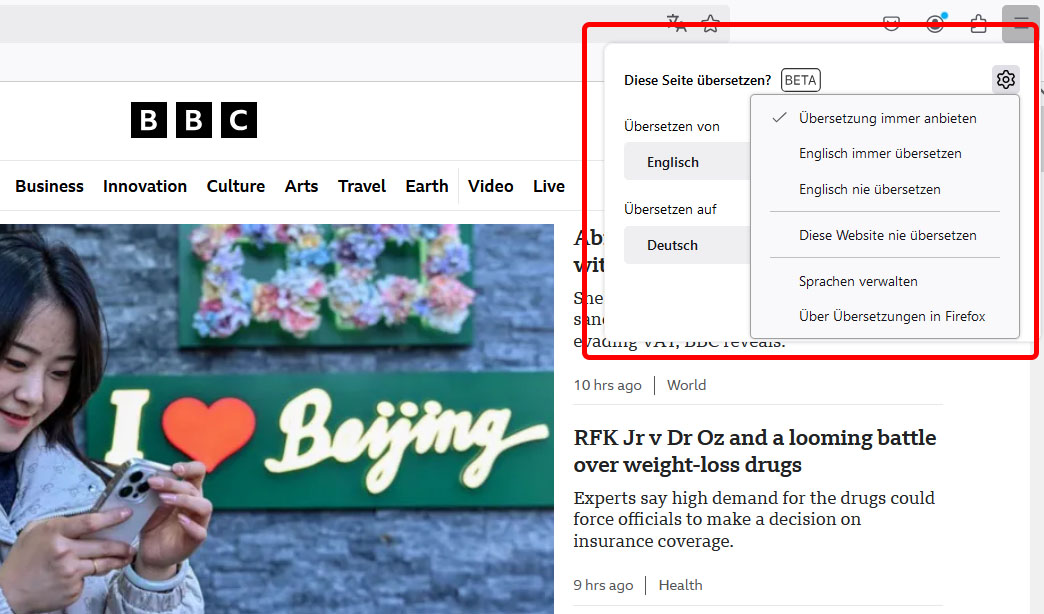Screen dimensions: 1044x614
Task: Click the BBC logo
Action: point(193,120)
